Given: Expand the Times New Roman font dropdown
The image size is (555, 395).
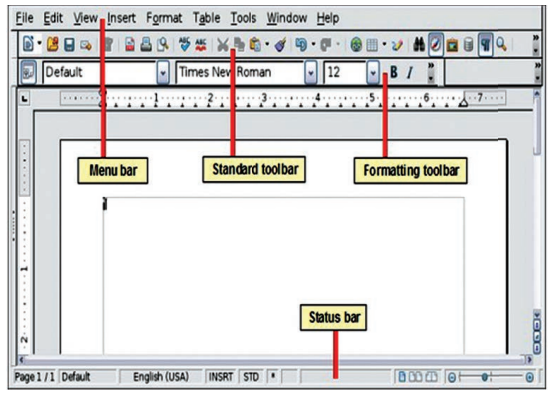Looking at the screenshot, I should 310,73.
